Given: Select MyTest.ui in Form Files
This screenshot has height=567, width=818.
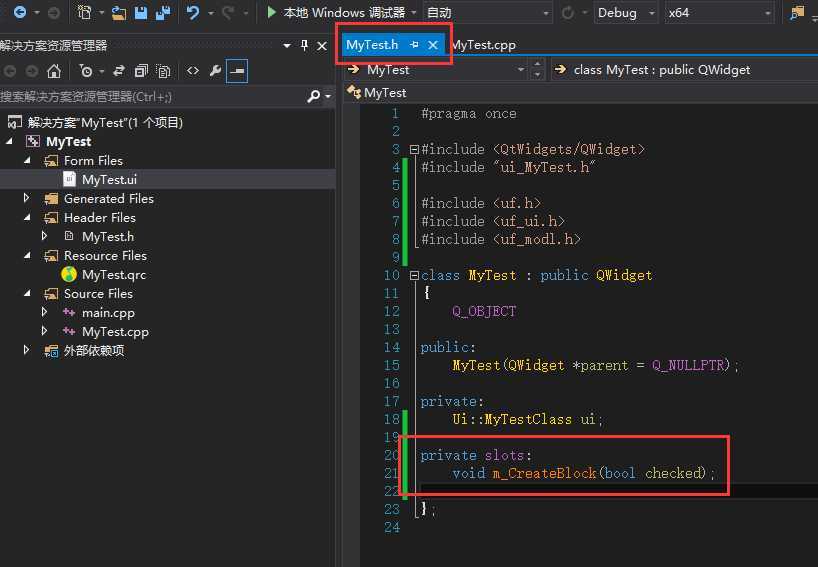Looking at the screenshot, I should coord(109,179).
